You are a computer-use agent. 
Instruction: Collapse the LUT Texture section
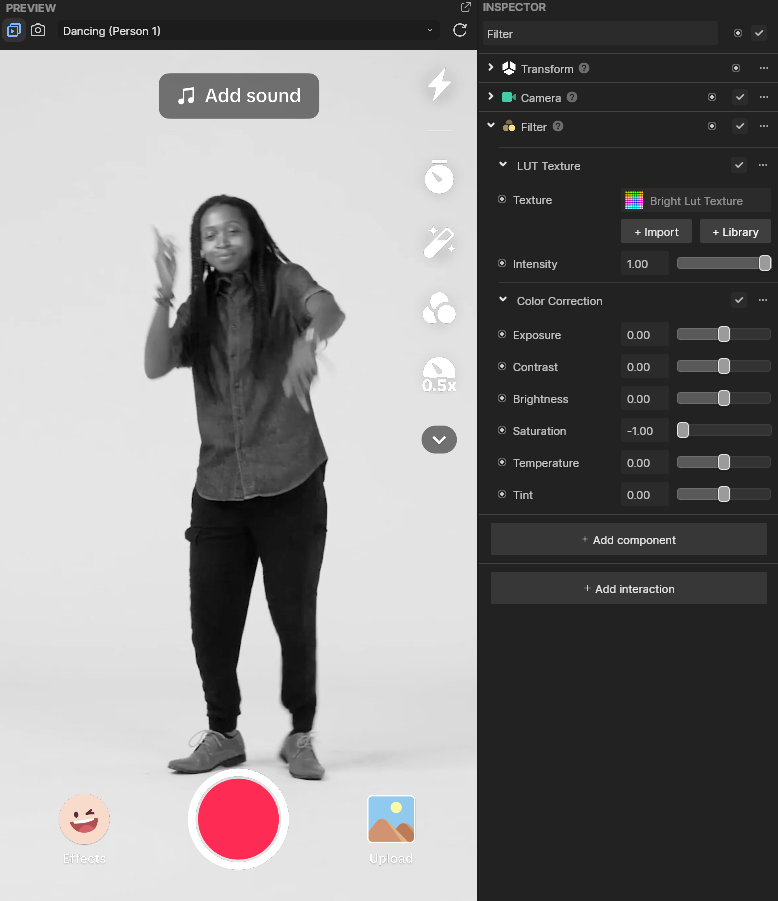(x=503, y=164)
